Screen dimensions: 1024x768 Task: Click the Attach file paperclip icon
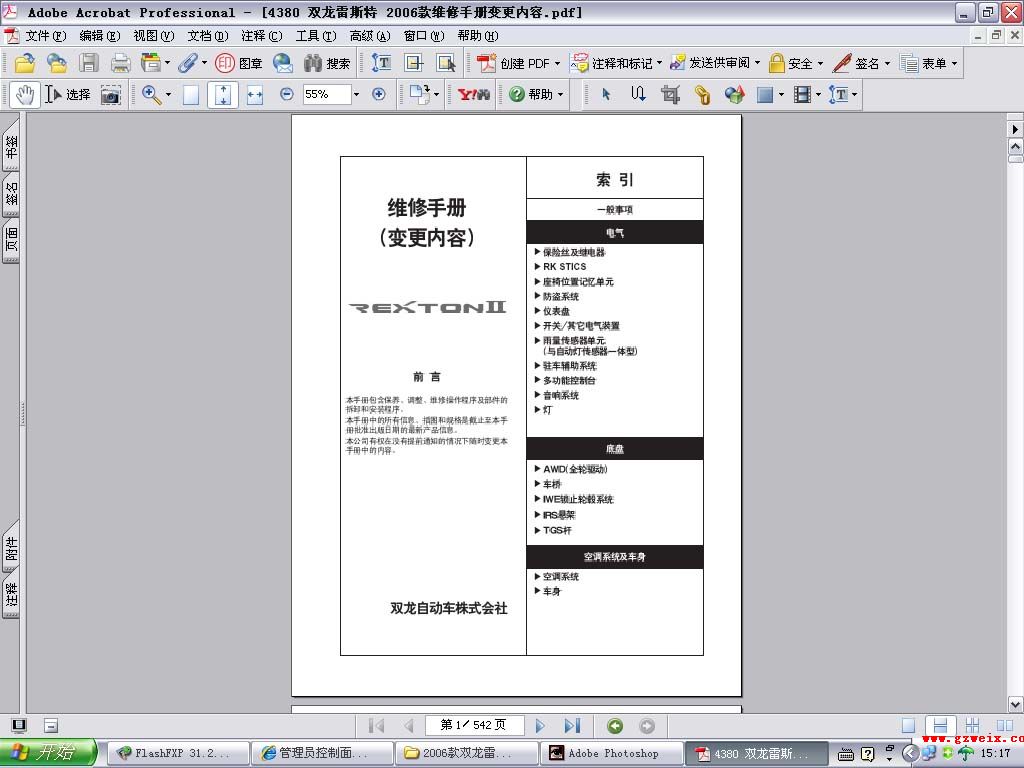pos(188,63)
